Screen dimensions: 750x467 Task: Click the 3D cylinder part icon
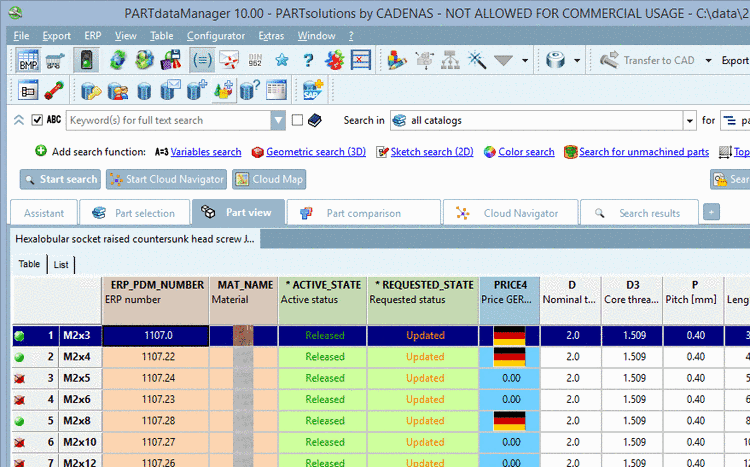(x=555, y=60)
